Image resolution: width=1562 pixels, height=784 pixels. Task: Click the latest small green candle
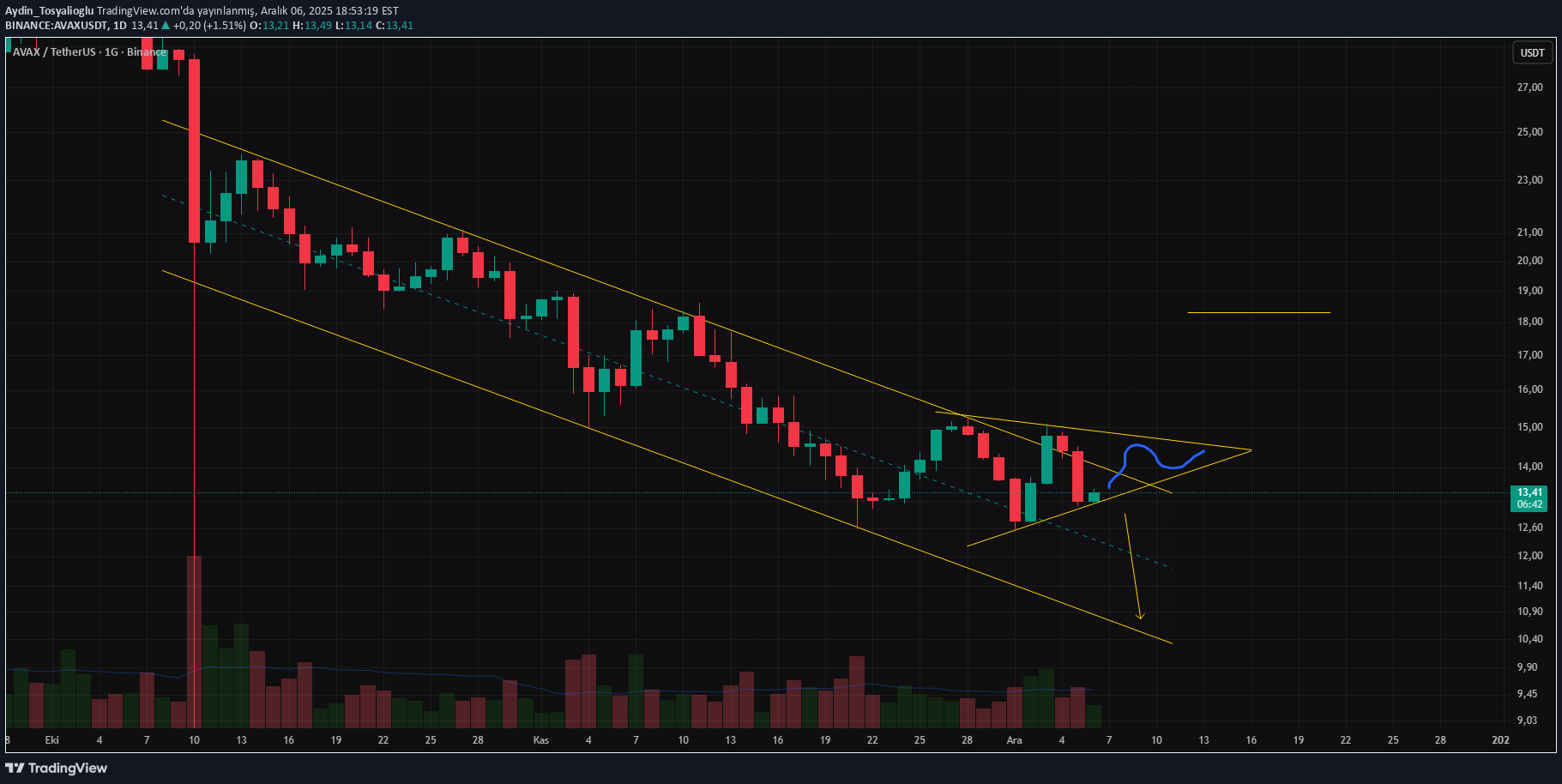pos(1094,497)
